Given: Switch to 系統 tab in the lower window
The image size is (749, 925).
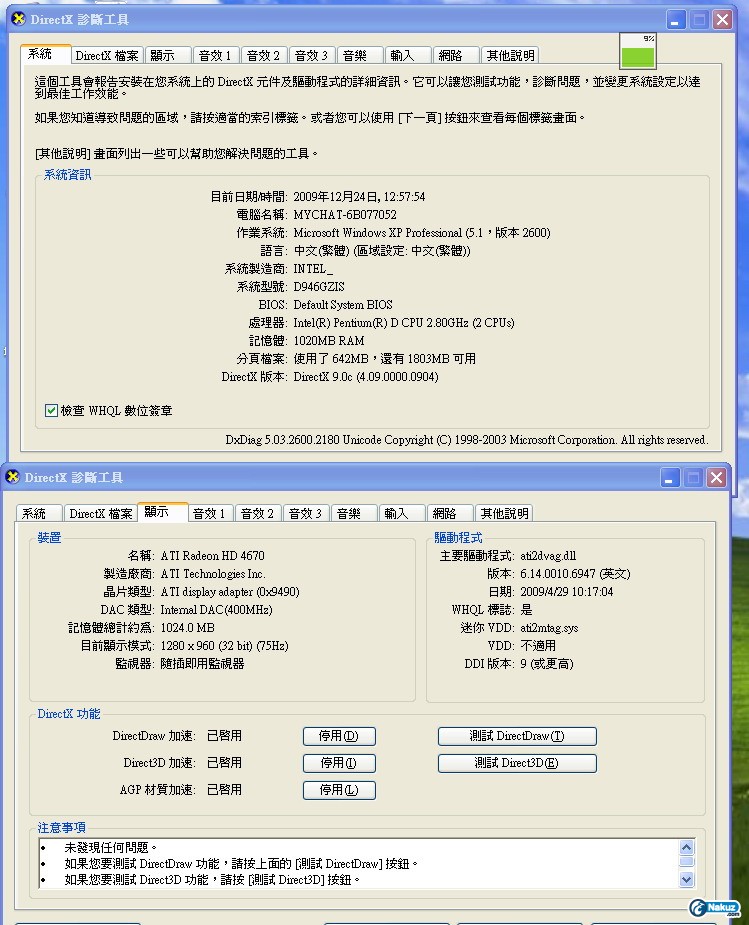Looking at the screenshot, I should (x=39, y=513).
